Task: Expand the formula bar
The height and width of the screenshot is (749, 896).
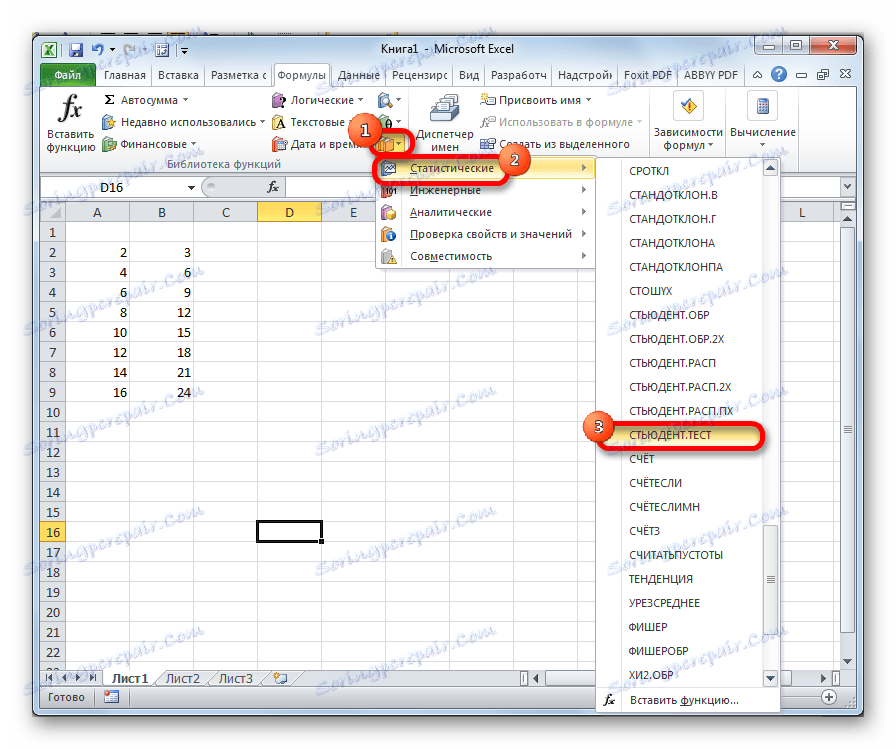Action: click(x=847, y=187)
